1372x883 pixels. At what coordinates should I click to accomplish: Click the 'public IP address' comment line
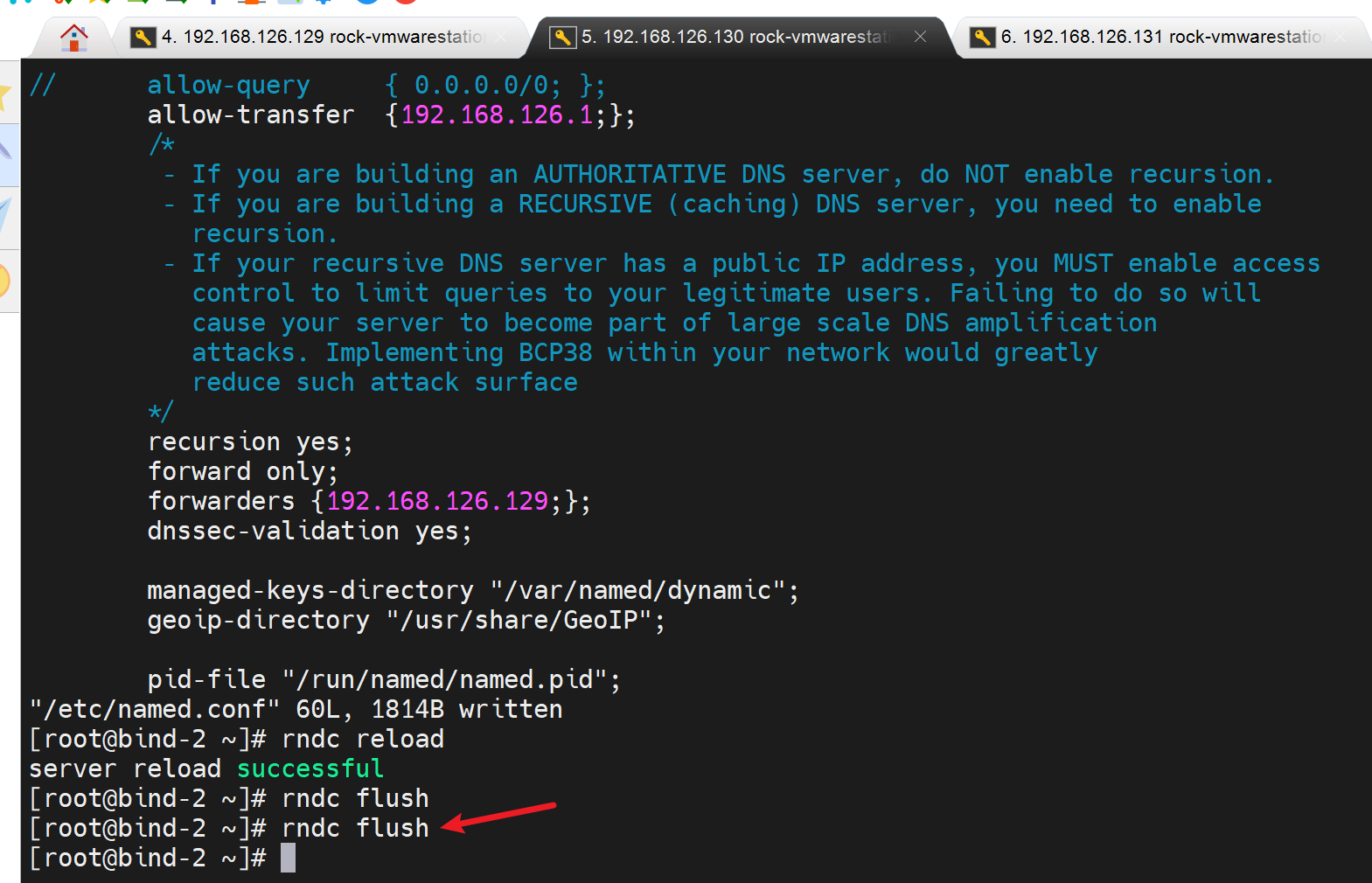pos(742,263)
